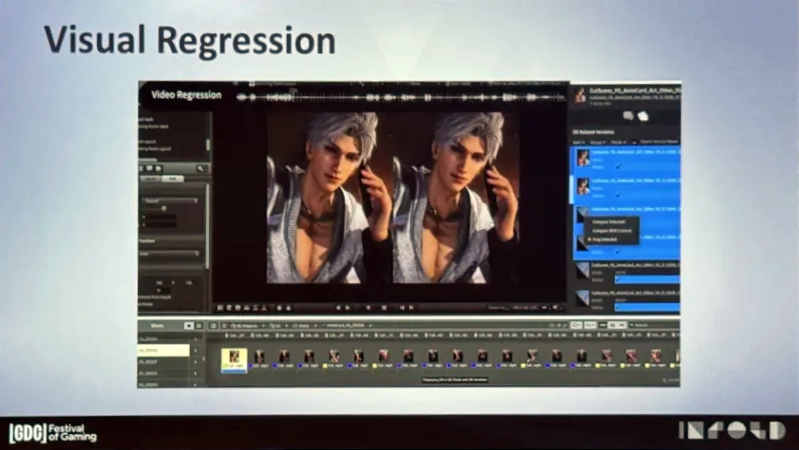
Task: Open the Sort dropdown in Related Versions
Action: [578, 142]
